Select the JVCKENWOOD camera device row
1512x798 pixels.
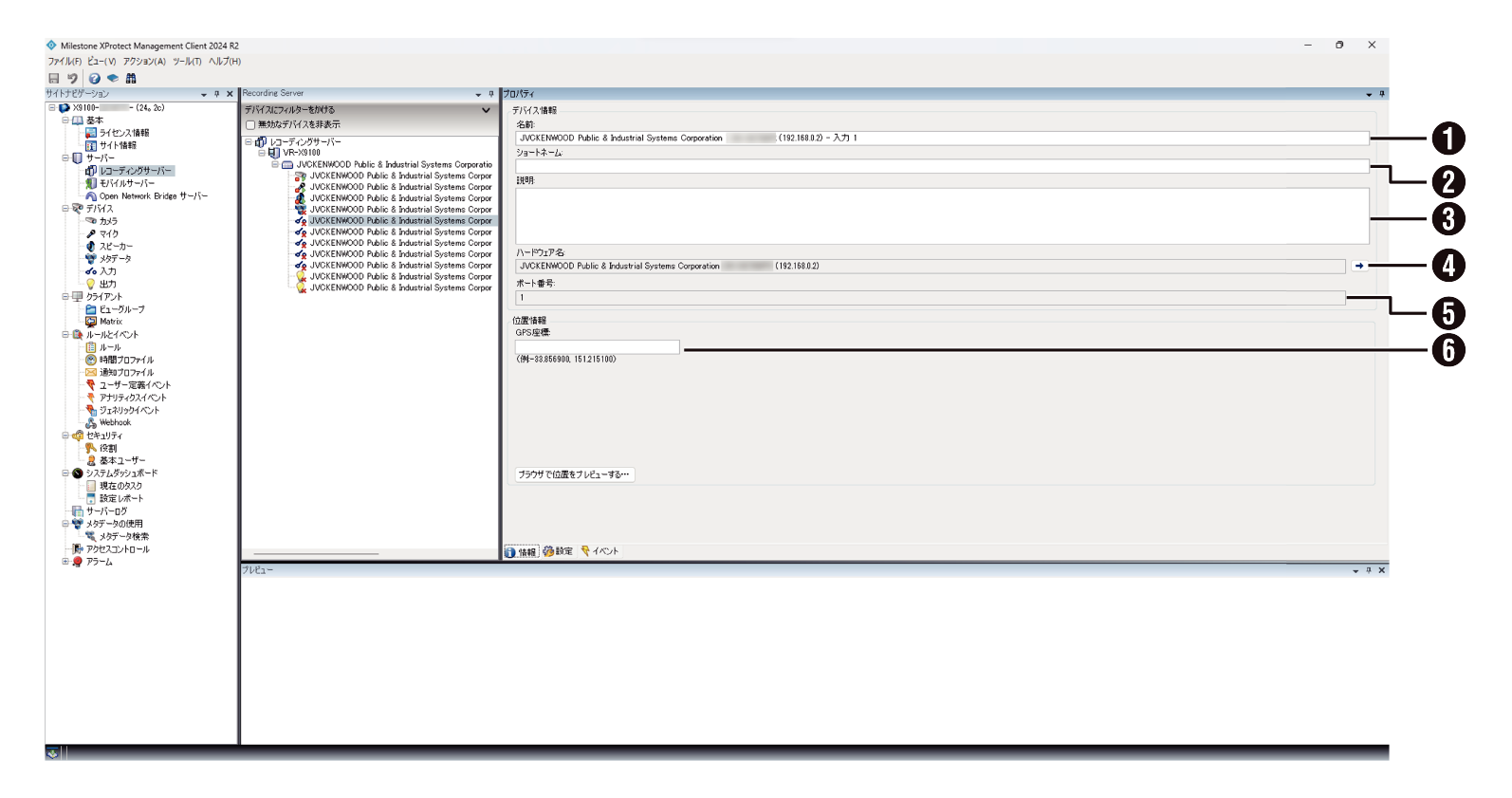pyautogui.click(x=395, y=176)
